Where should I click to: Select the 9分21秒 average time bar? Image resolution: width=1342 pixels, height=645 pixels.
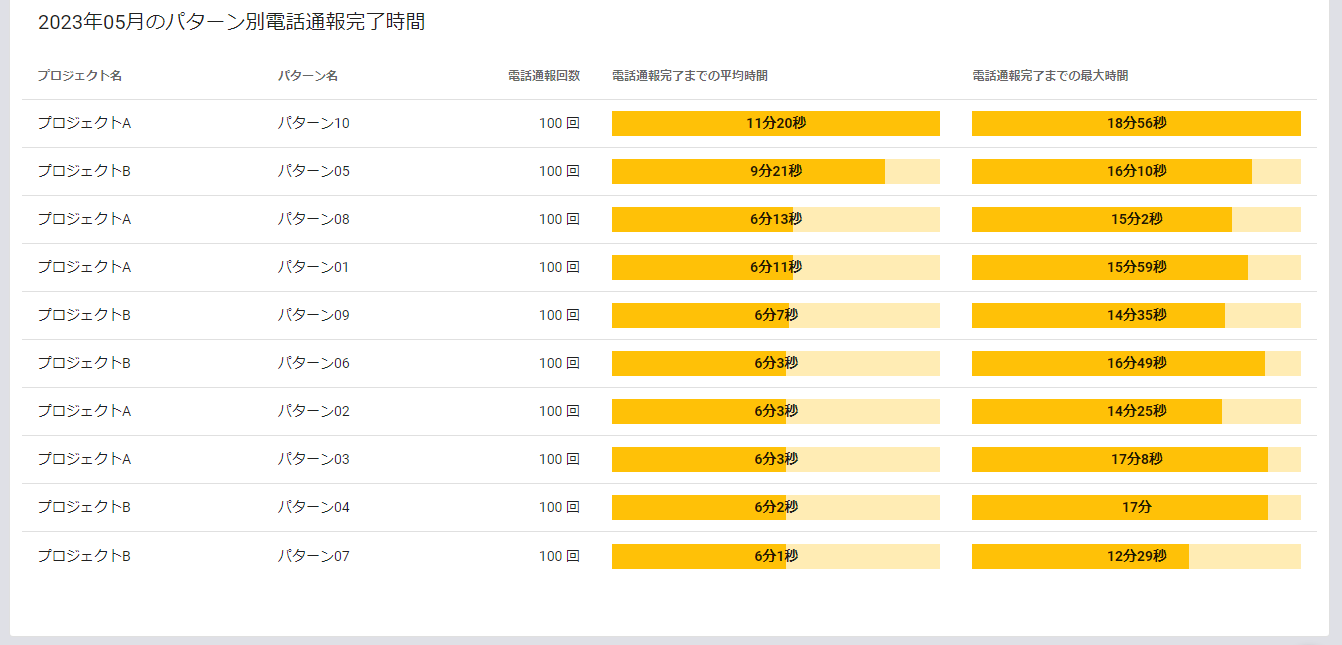[x=775, y=172]
